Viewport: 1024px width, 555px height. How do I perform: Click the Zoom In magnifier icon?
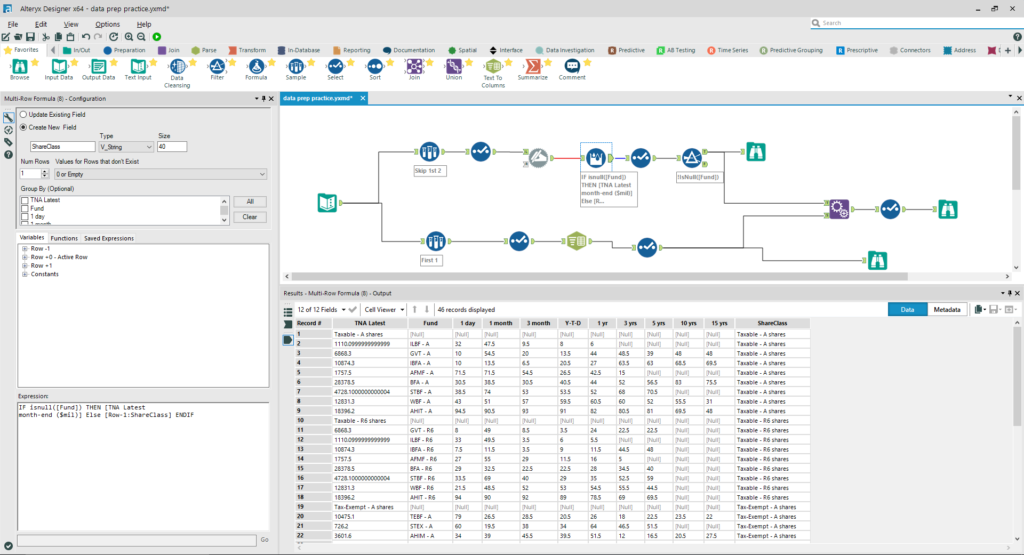click(129, 36)
